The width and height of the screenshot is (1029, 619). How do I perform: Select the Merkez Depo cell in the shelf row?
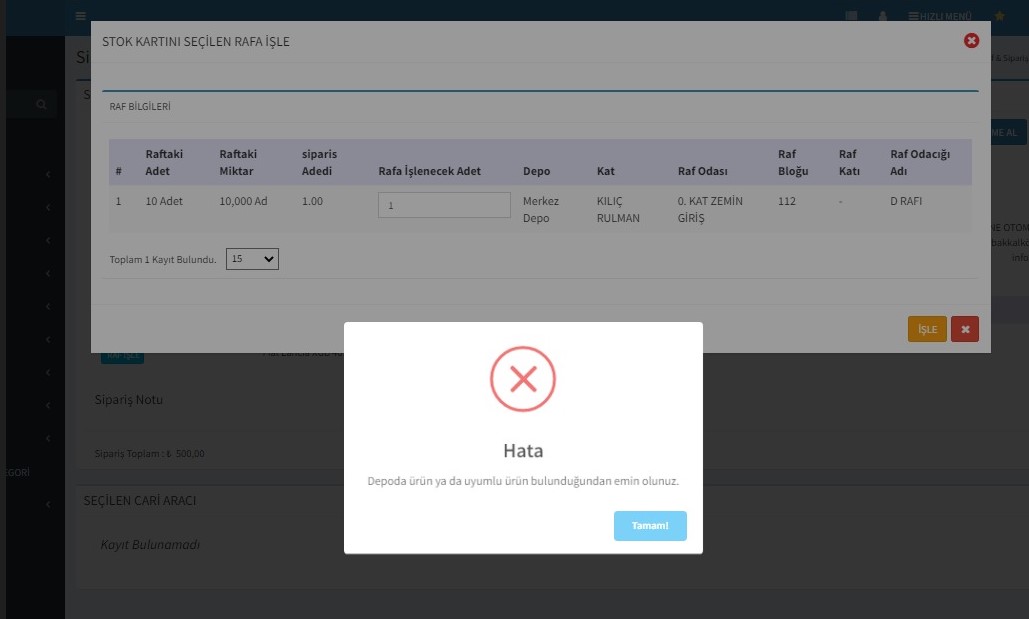[541, 209]
